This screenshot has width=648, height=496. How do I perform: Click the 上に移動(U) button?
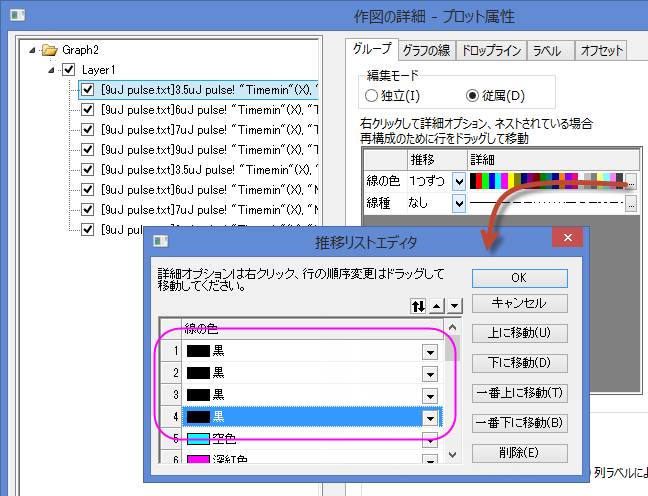point(519,333)
